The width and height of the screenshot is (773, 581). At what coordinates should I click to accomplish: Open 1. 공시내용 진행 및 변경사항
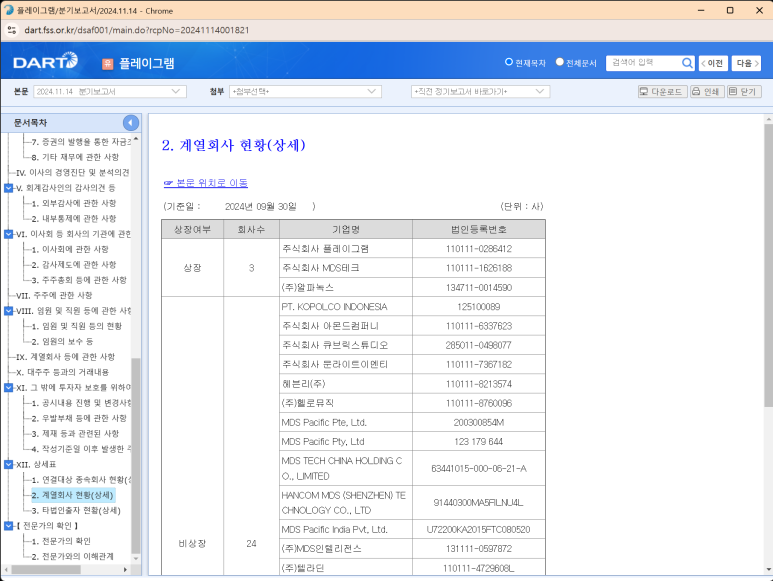point(81,403)
